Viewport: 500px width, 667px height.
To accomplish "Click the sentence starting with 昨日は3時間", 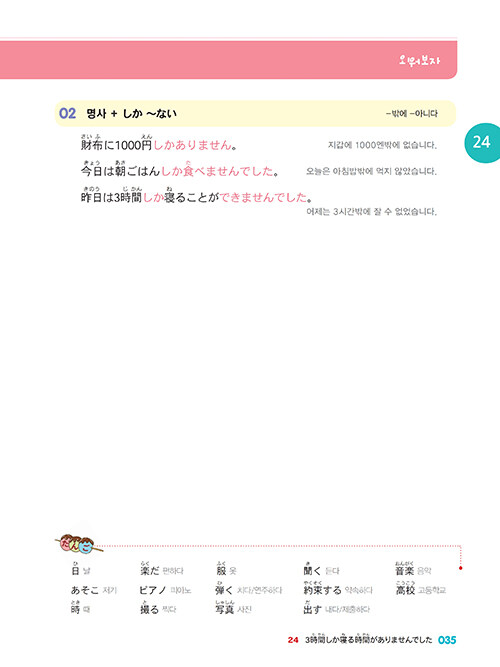I will tap(196, 195).
